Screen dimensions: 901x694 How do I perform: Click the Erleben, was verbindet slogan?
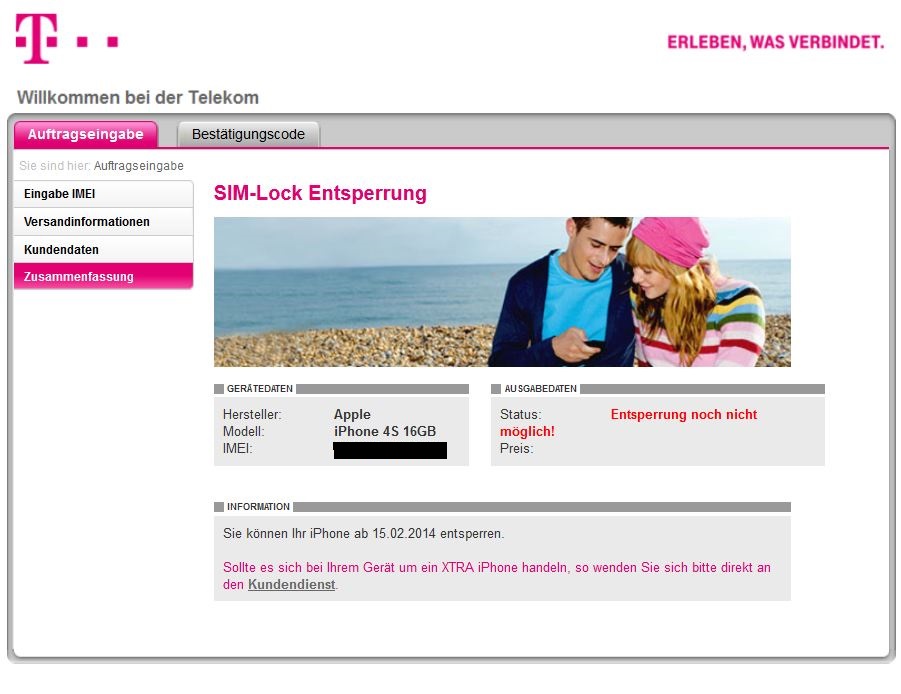(775, 43)
